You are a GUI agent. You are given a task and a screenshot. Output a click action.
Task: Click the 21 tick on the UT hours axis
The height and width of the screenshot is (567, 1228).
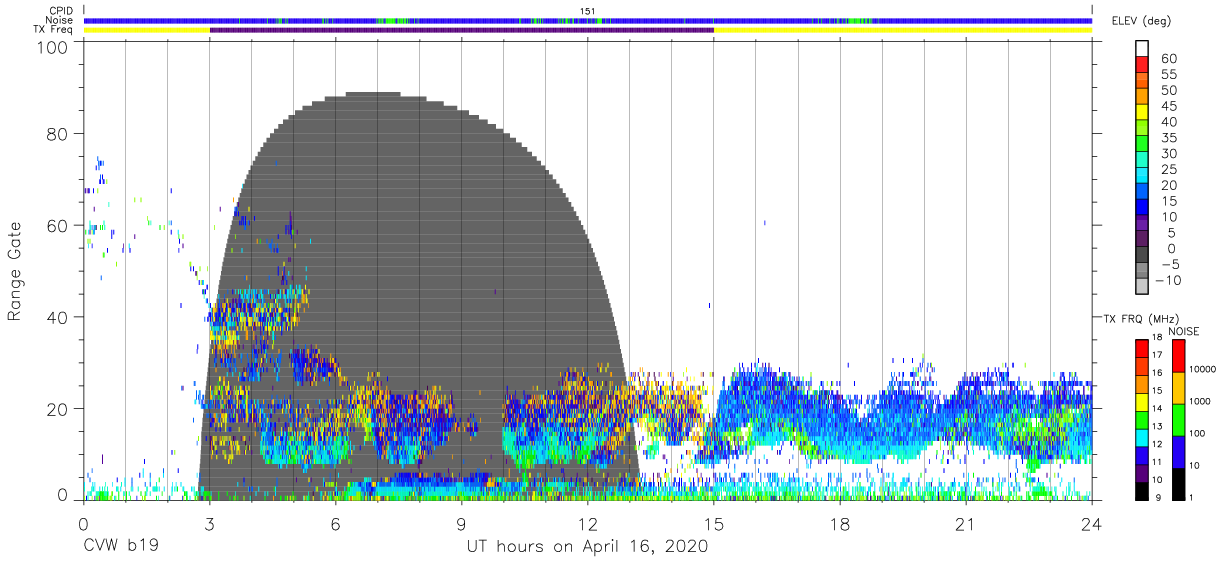pyautogui.click(x=966, y=523)
